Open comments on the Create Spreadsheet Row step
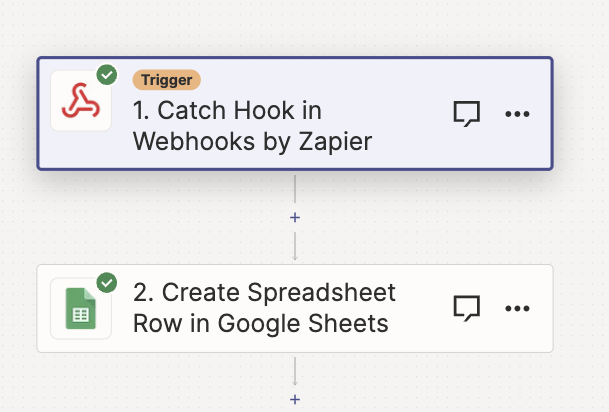Image resolution: width=609 pixels, height=412 pixels. click(x=467, y=308)
